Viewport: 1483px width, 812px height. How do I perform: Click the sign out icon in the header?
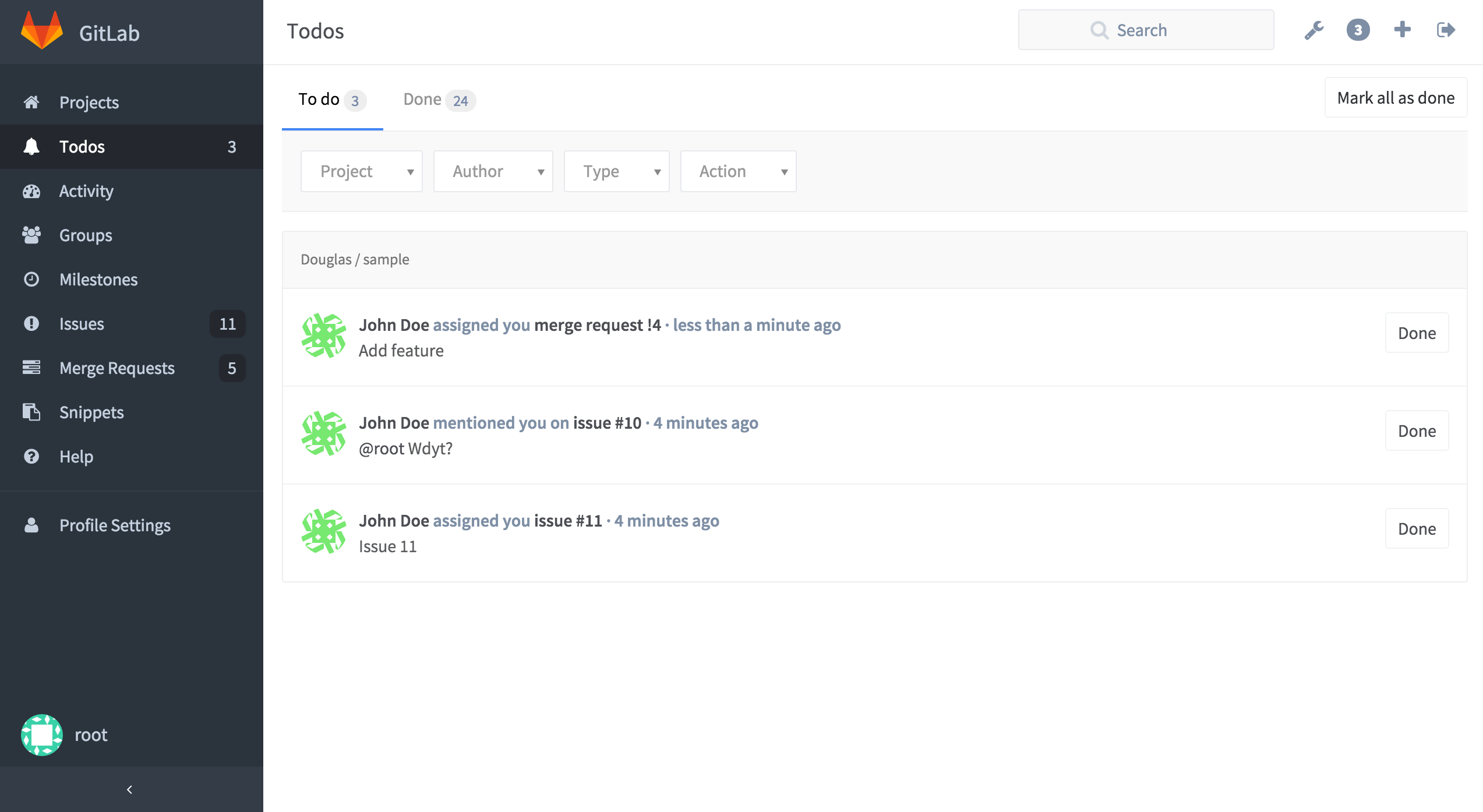pyautogui.click(x=1447, y=30)
